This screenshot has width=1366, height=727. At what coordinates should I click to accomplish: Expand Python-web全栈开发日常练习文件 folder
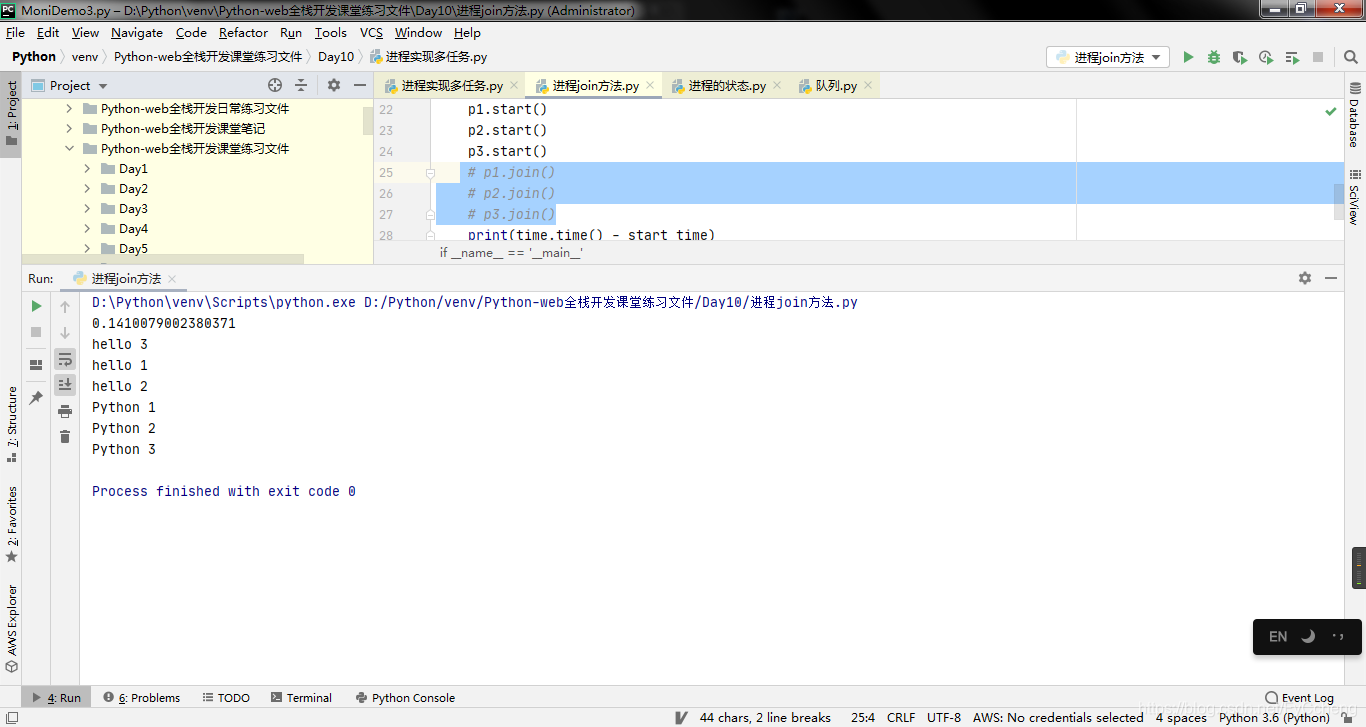69,108
